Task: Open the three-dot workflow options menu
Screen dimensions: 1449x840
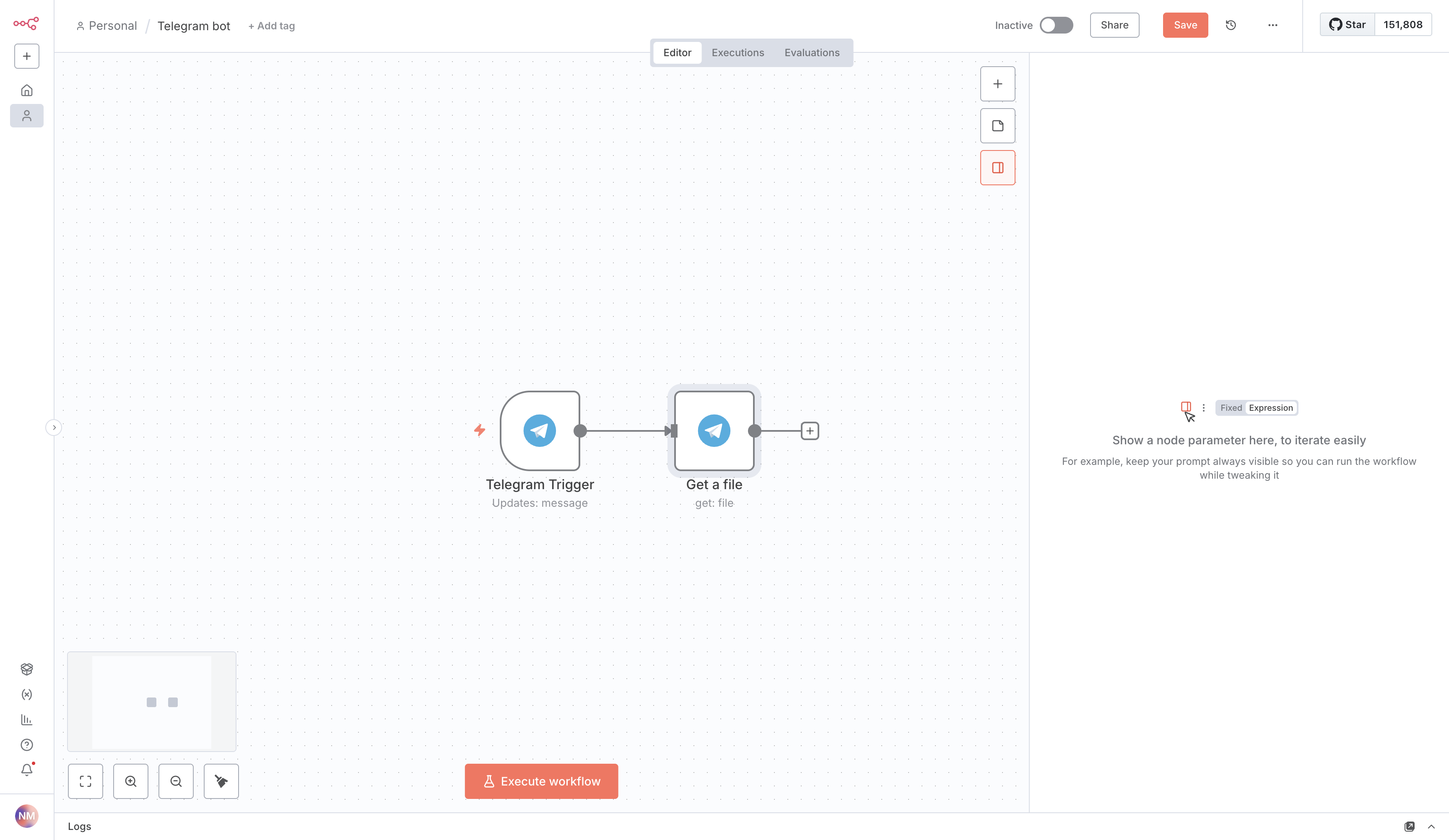Action: click(1272, 25)
